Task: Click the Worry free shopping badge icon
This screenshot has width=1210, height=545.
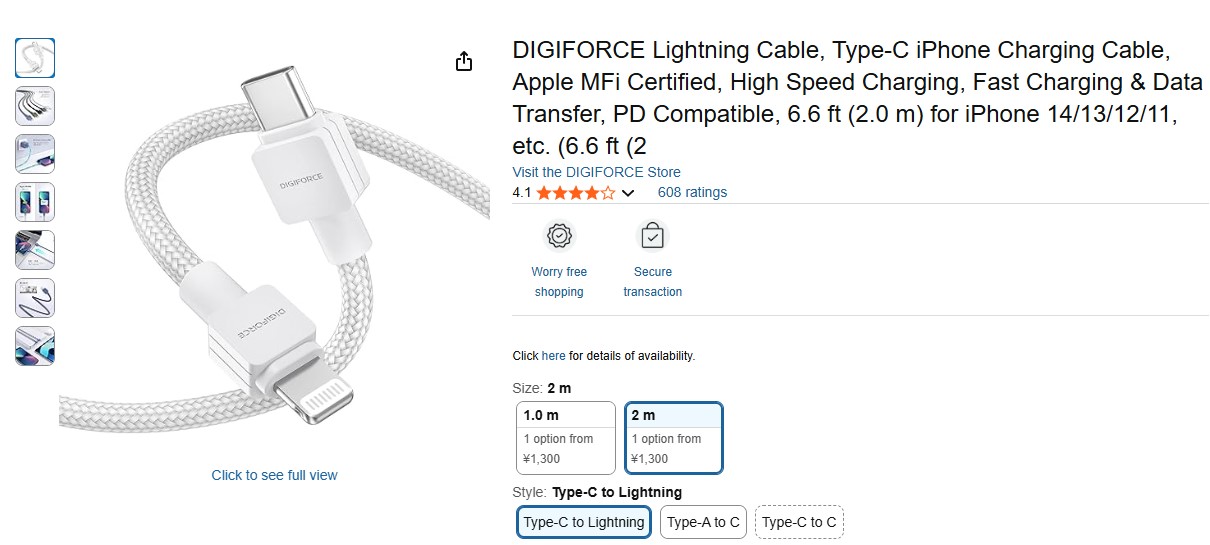Action: (559, 236)
